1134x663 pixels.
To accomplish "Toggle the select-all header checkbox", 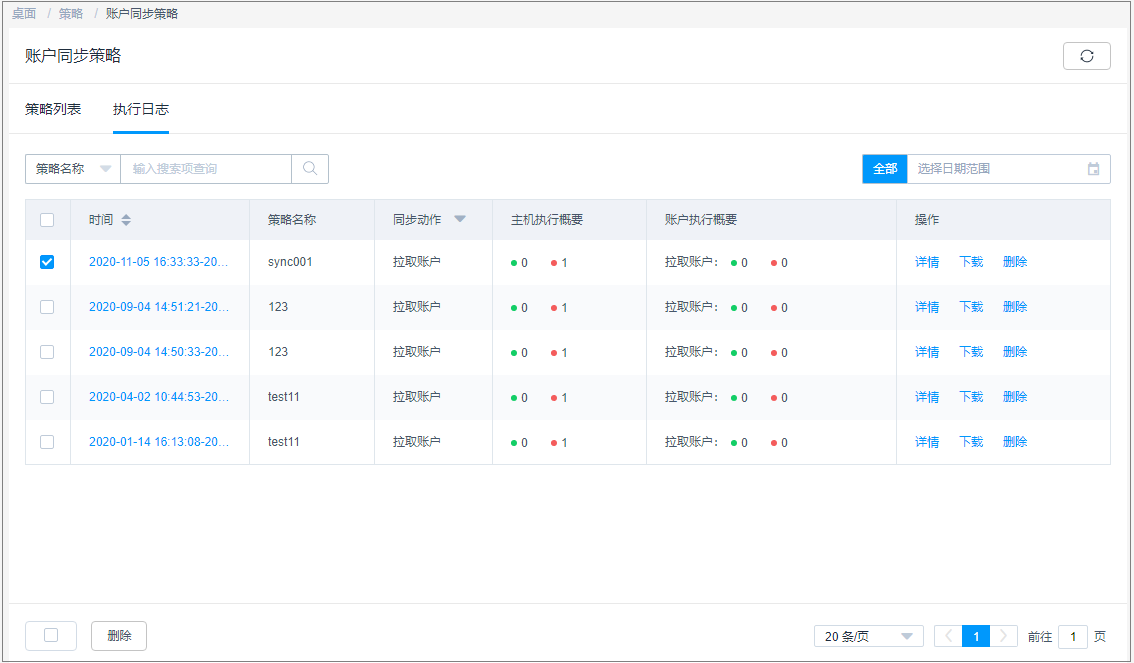I will [47, 220].
